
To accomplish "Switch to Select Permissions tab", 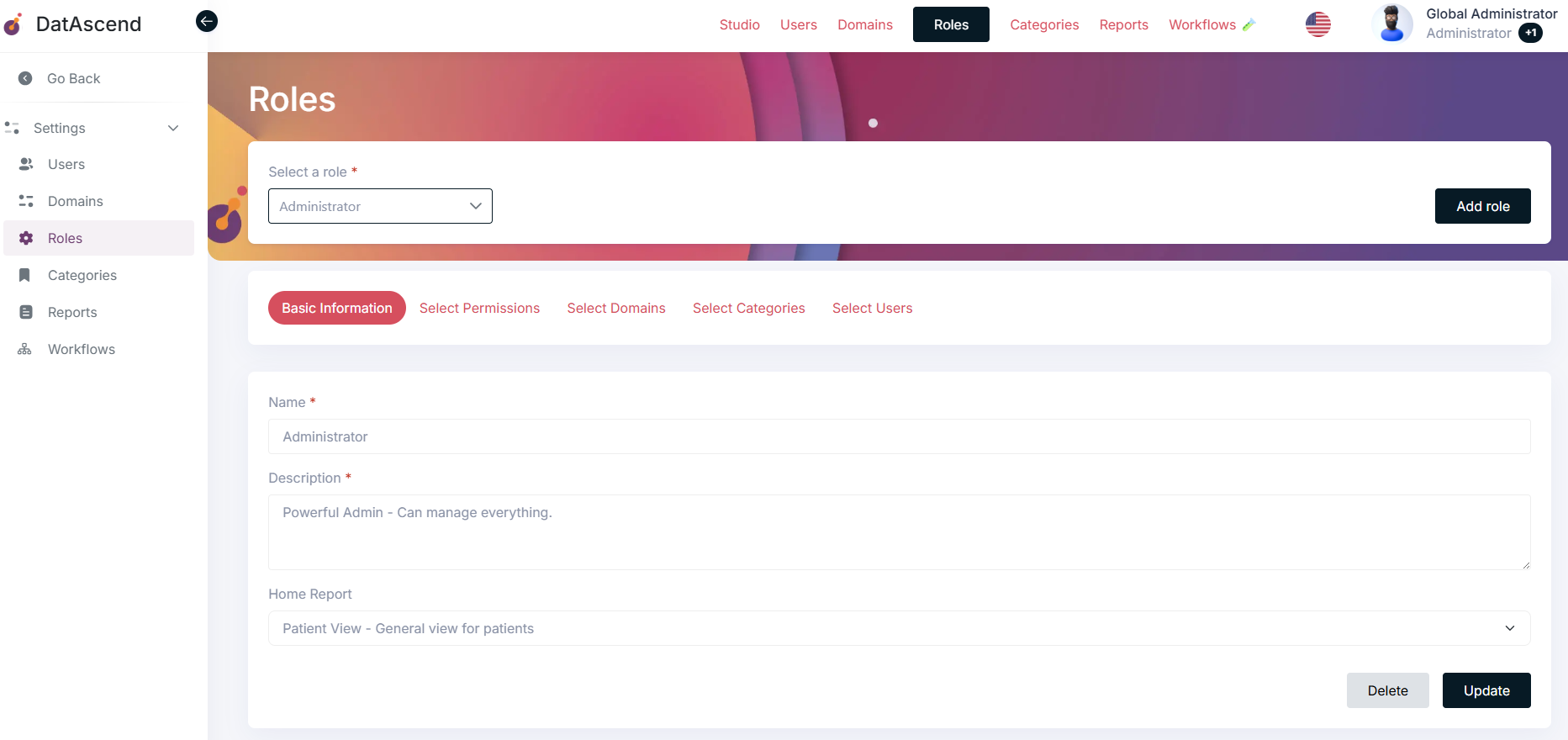I will coord(479,308).
